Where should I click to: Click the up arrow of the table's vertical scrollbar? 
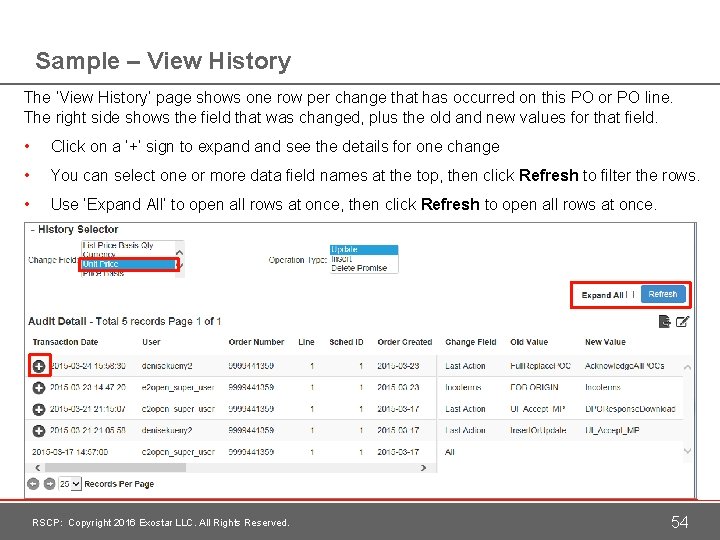pos(687,367)
